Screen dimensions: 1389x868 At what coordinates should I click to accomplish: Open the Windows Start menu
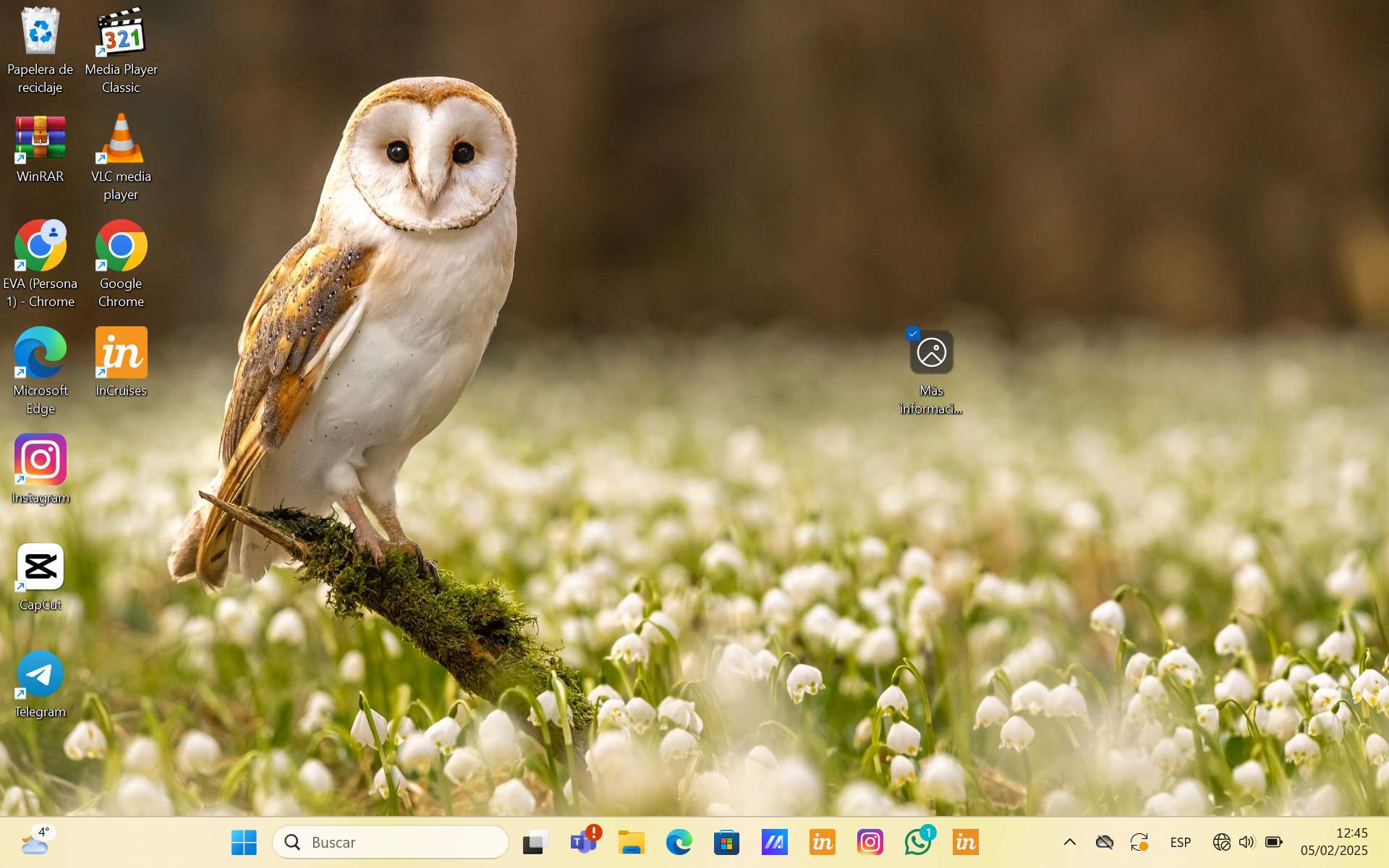[244, 842]
